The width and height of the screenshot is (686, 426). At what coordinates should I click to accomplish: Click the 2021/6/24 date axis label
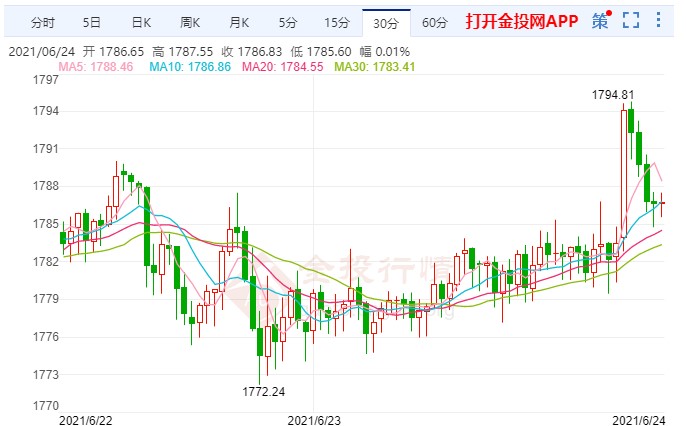pyautogui.click(x=638, y=420)
